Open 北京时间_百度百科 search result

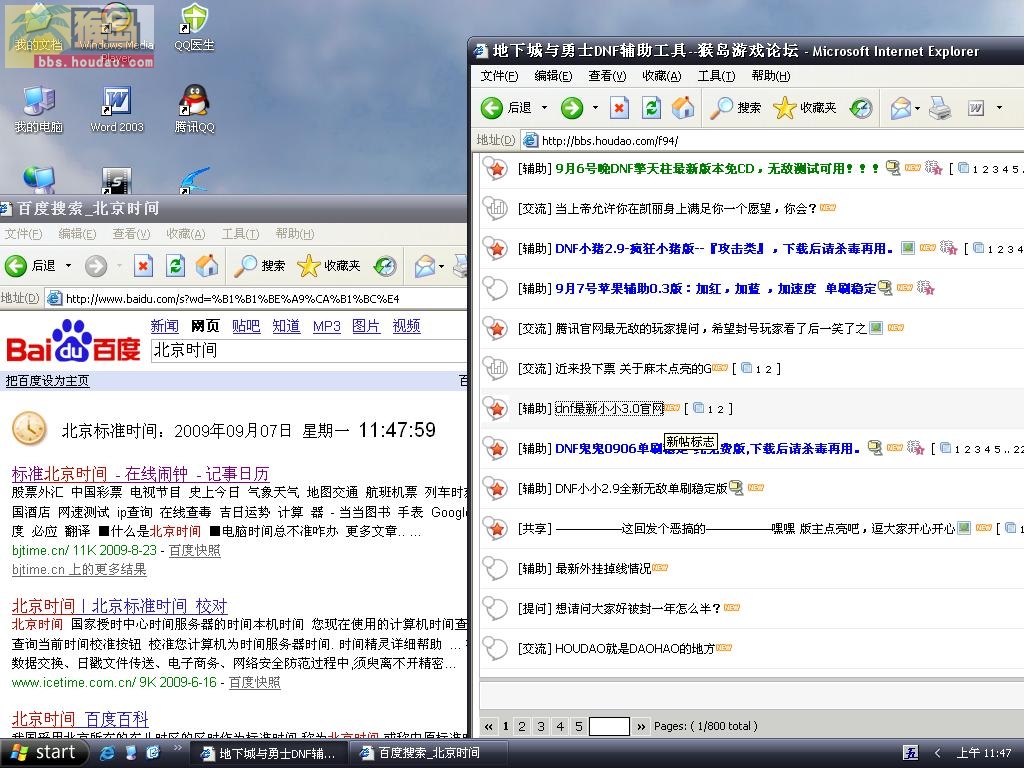pyautogui.click(x=80, y=719)
